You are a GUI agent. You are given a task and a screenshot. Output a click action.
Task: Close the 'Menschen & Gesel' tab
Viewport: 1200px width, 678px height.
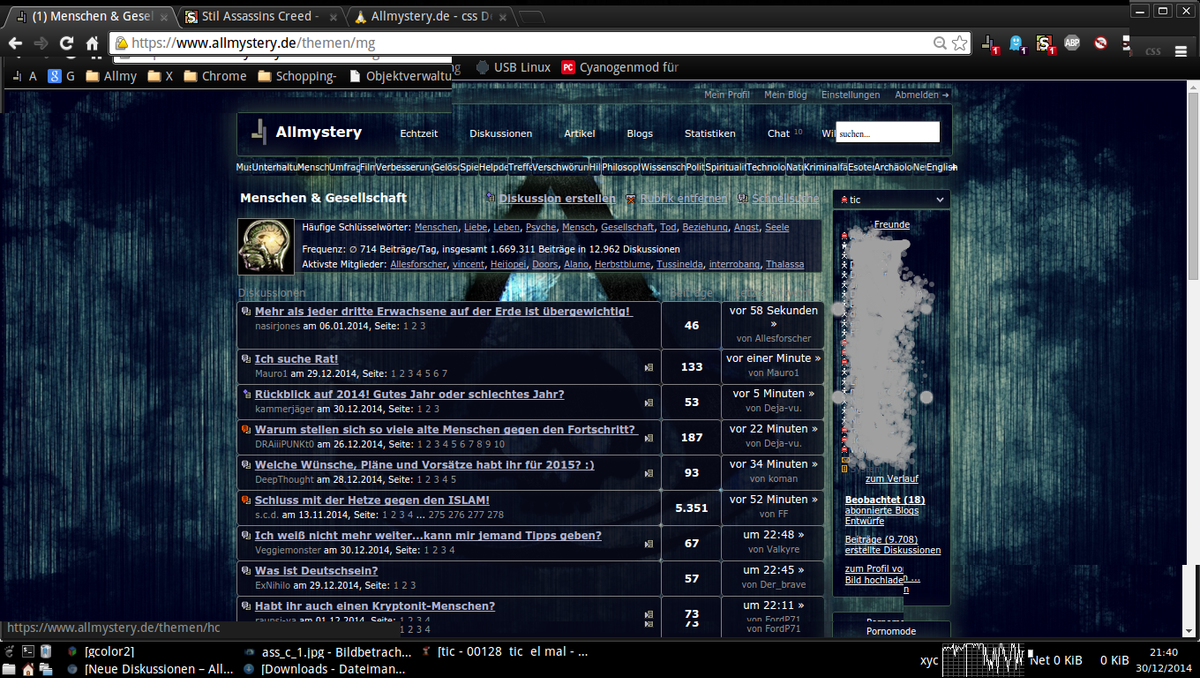(x=164, y=17)
